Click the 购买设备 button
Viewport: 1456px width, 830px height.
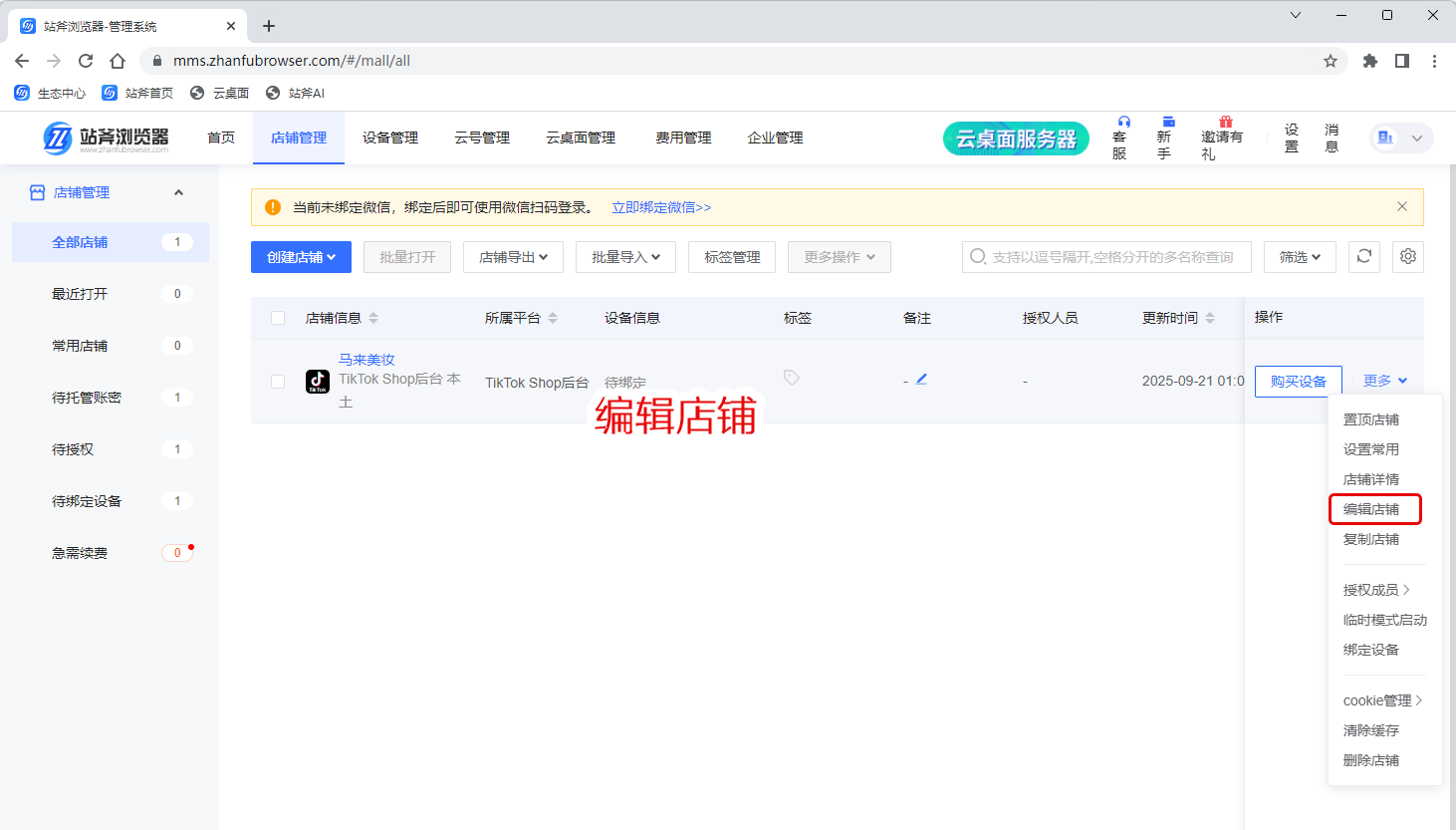click(1298, 382)
